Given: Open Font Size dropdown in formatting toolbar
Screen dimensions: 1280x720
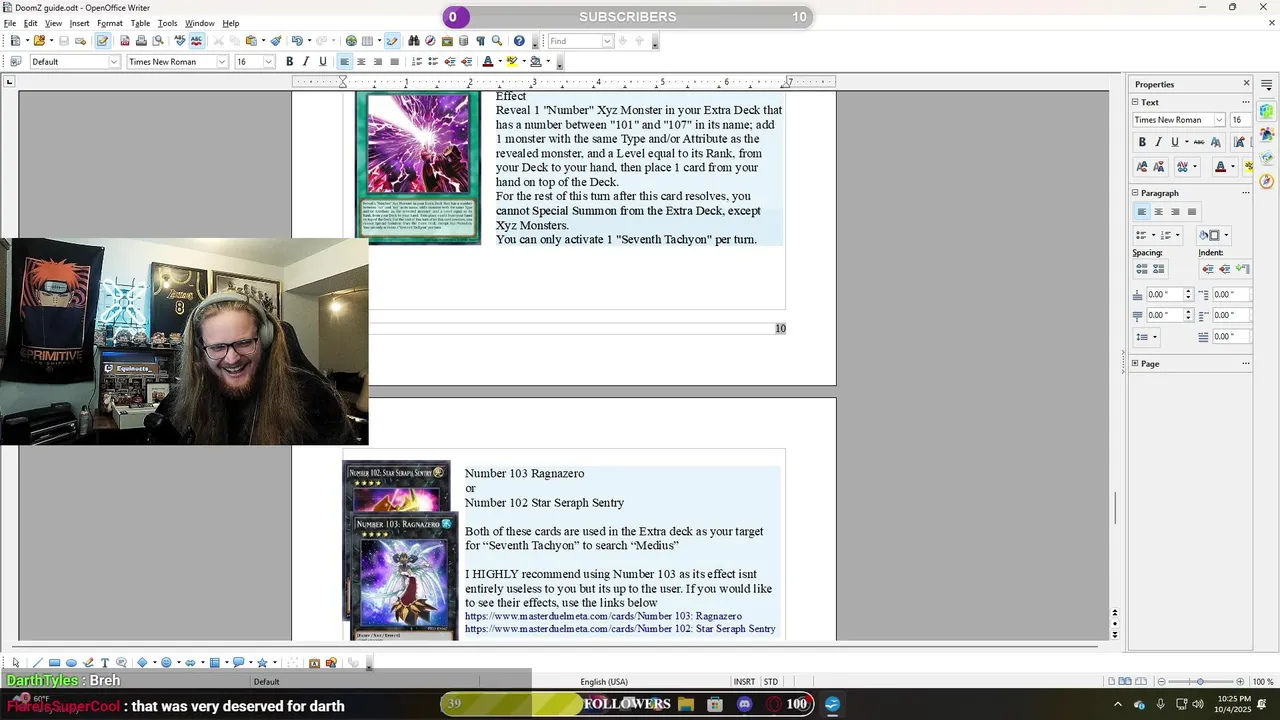Looking at the screenshot, I should tap(268, 62).
